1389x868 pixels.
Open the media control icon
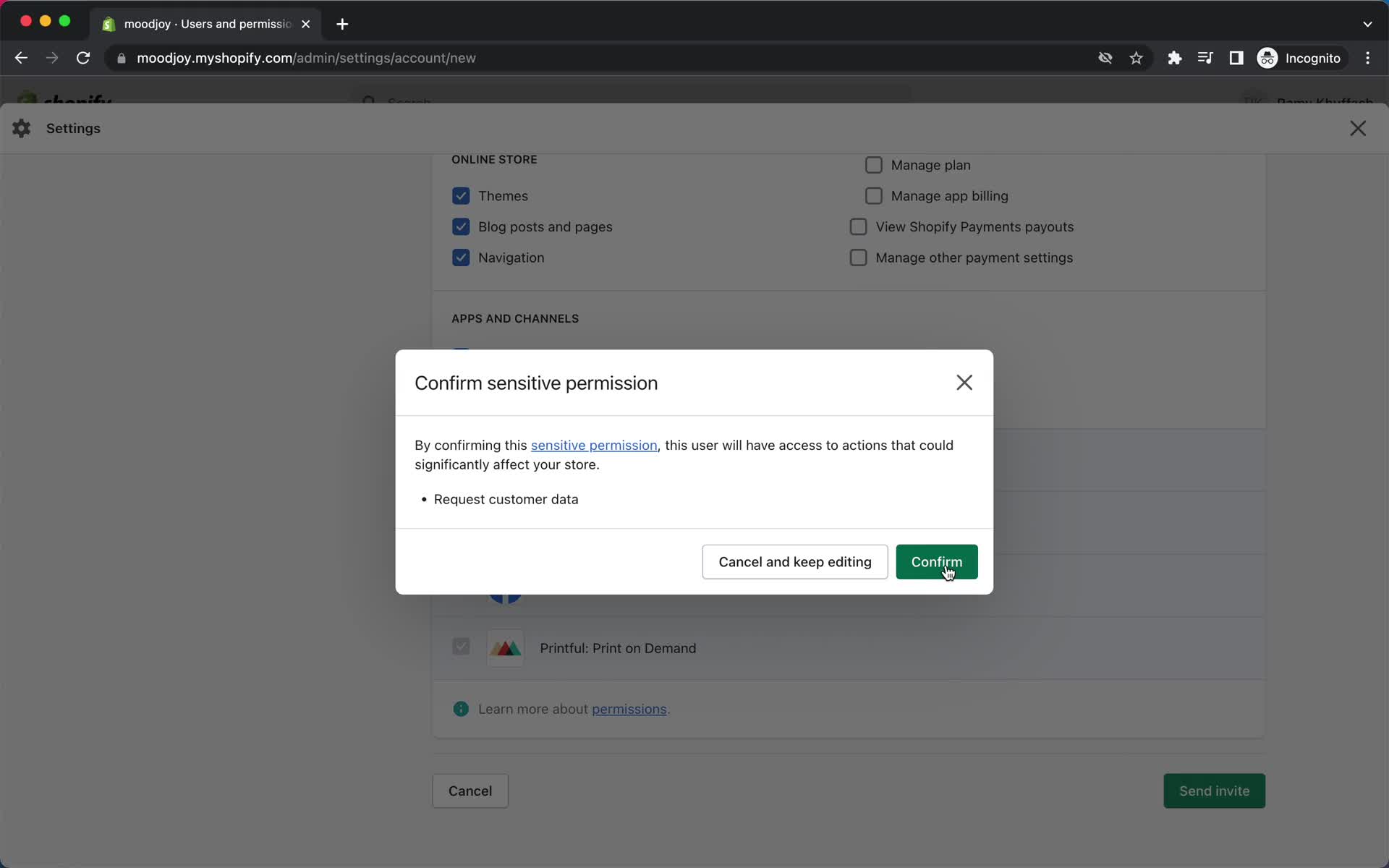(x=1205, y=58)
